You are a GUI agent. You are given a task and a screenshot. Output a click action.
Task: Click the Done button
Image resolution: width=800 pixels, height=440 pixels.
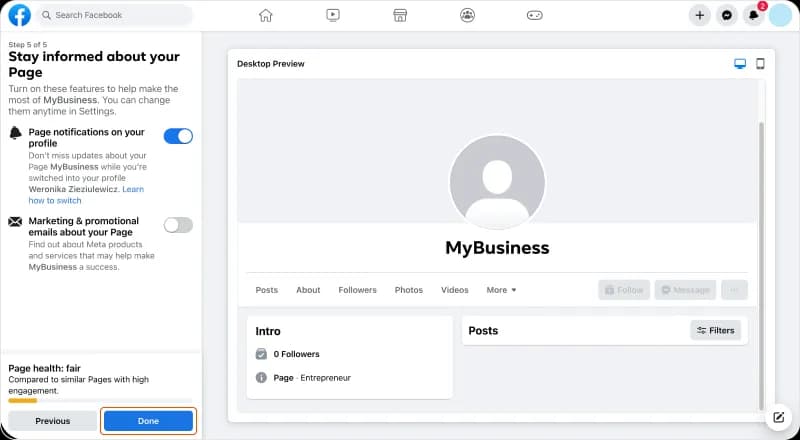pyautogui.click(x=148, y=421)
